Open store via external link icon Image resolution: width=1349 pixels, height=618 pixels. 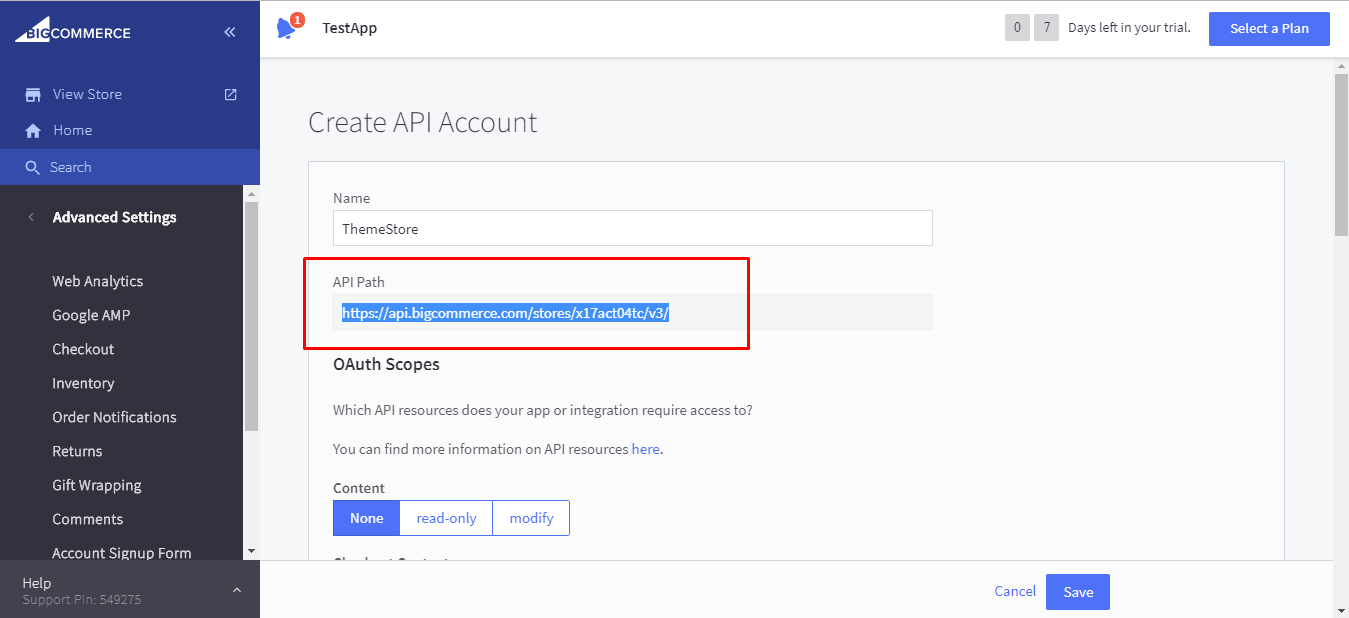point(230,94)
